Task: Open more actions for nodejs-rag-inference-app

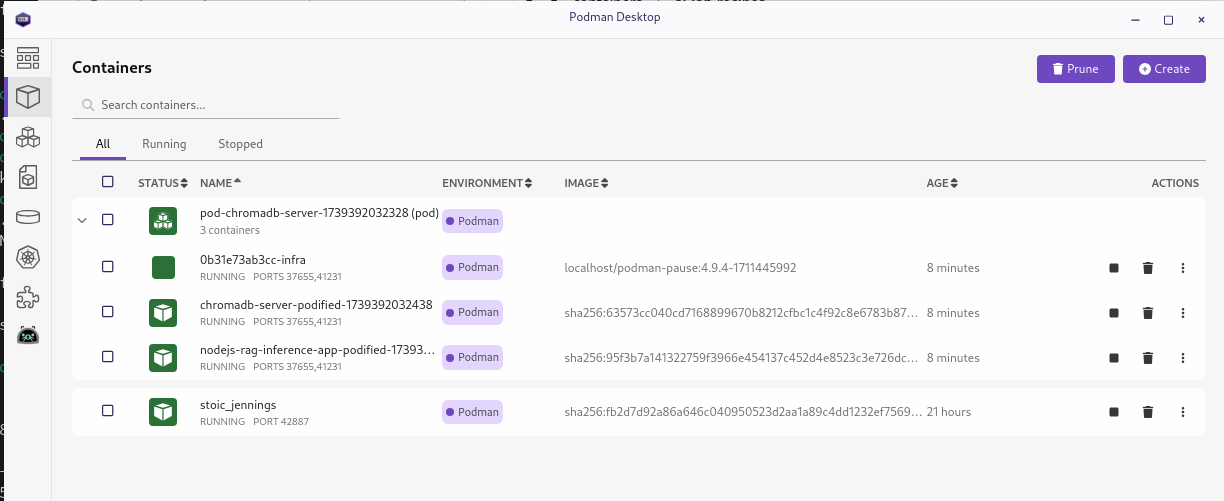Action: [1183, 358]
